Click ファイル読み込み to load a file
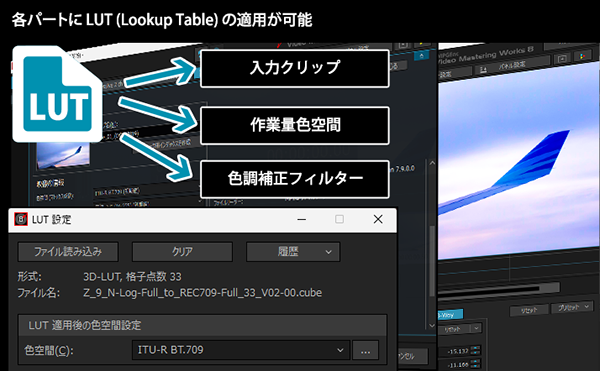Image resolution: width=600 pixels, height=371 pixels. click(x=68, y=252)
